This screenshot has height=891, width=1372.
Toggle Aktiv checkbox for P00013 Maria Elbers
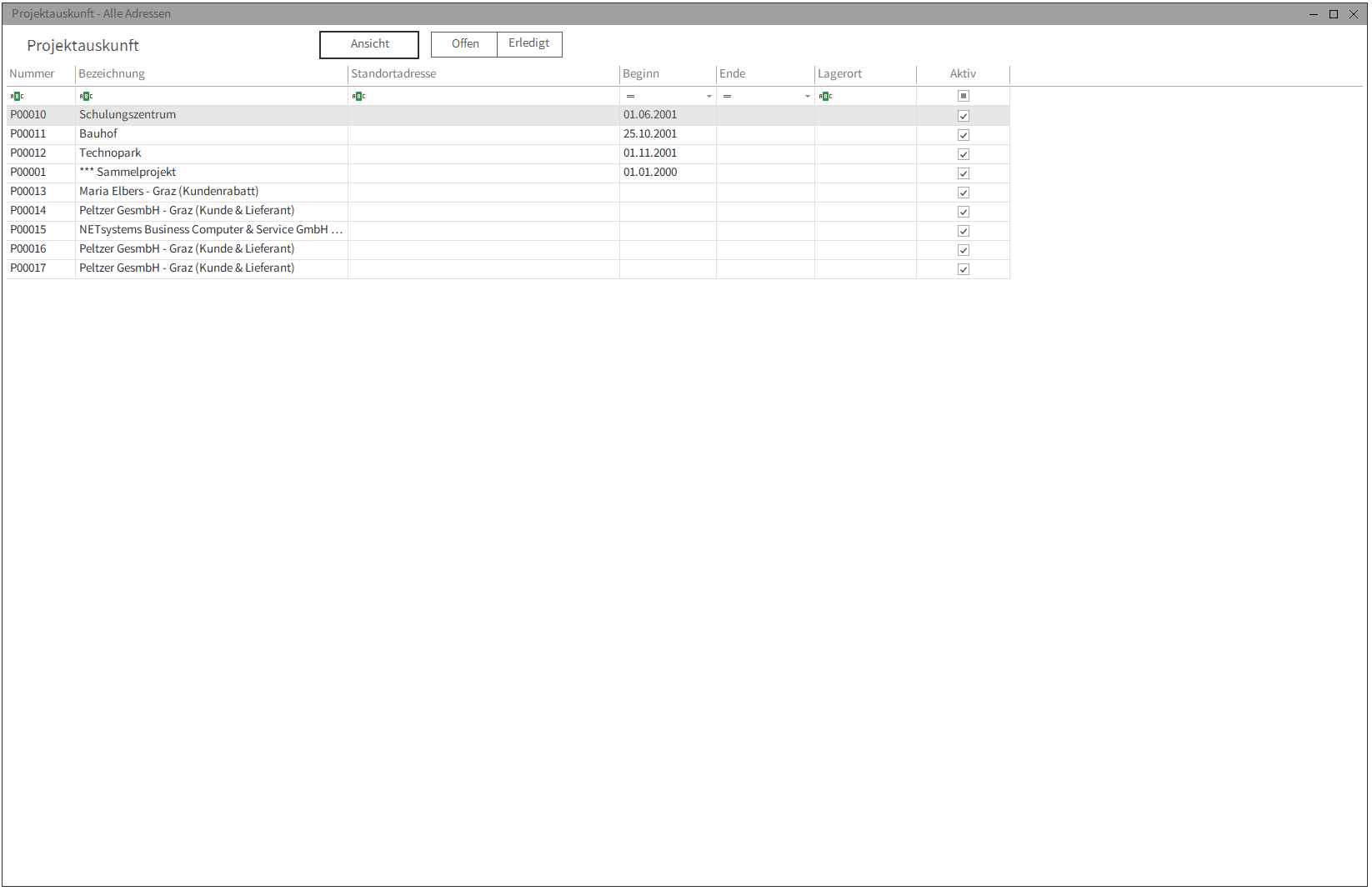coord(964,193)
